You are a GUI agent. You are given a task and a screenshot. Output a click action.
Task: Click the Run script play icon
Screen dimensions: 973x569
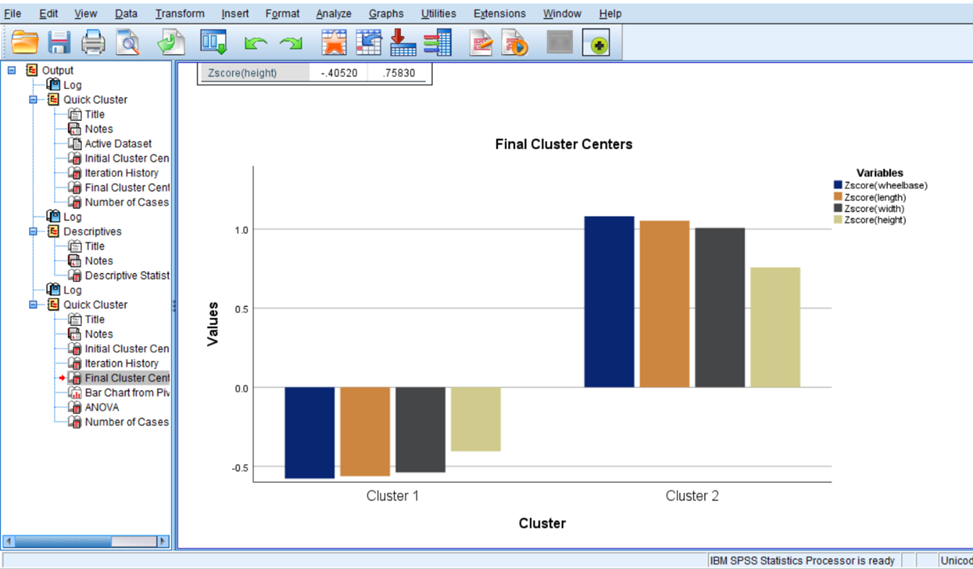[x=514, y=43]
